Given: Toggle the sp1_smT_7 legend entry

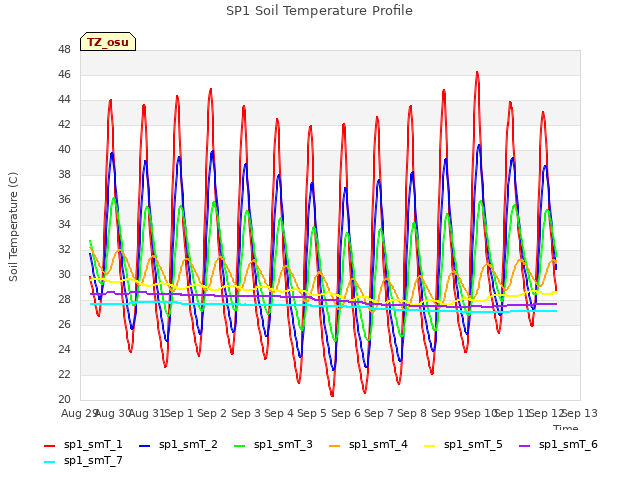Looking at the screenshot, I should tap(83, 460).
